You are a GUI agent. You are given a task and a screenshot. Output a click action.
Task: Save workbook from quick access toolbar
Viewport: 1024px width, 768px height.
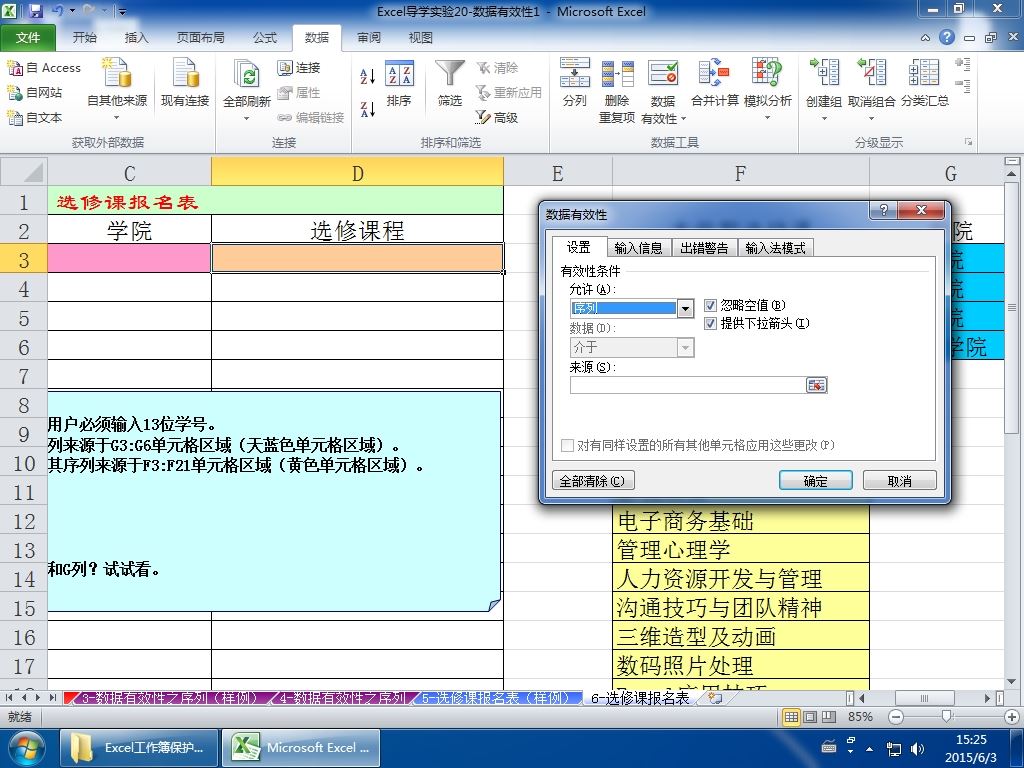coord(35,10)
